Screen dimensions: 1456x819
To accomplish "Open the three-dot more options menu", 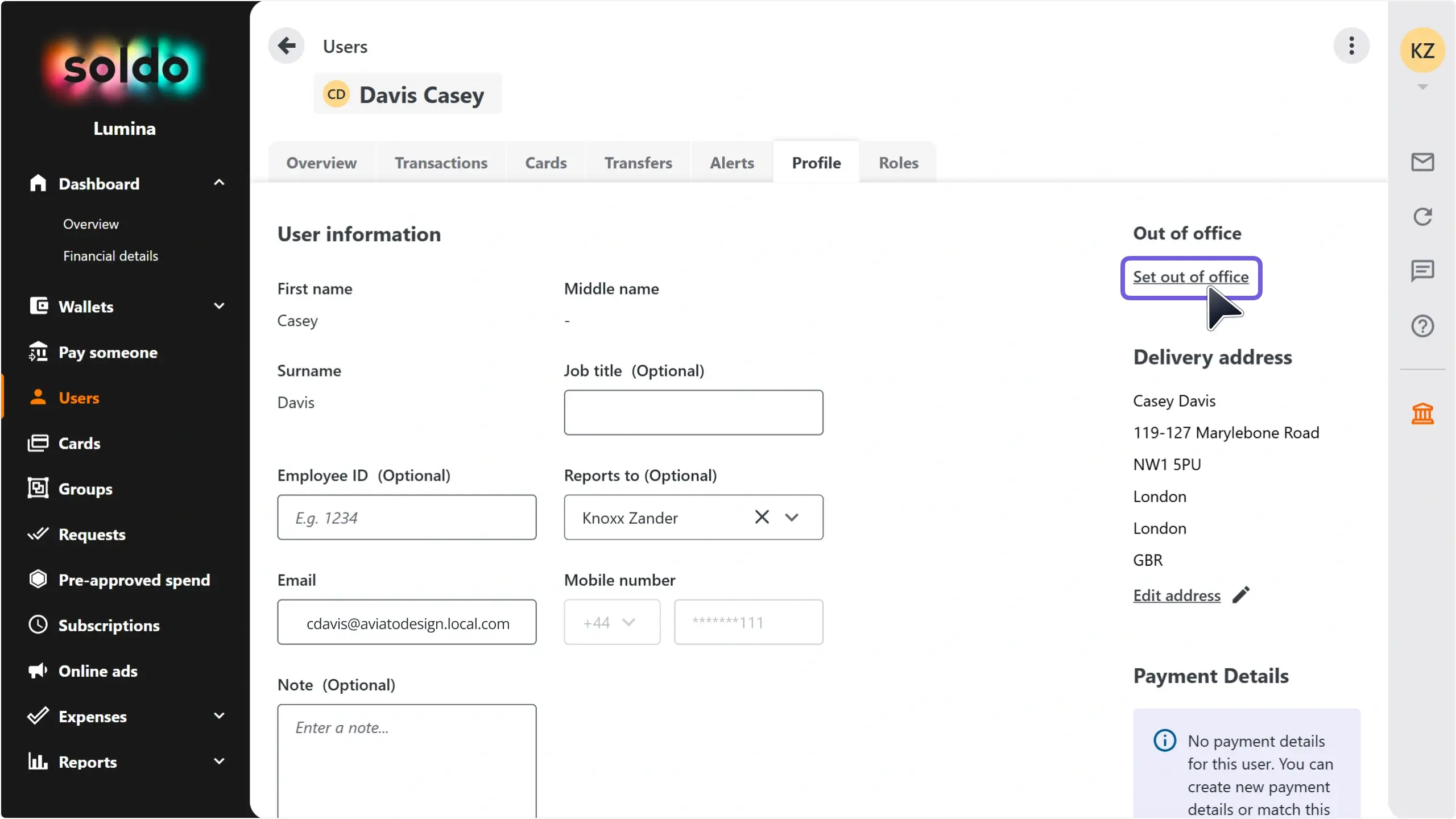I will [x=1351, y=45].
